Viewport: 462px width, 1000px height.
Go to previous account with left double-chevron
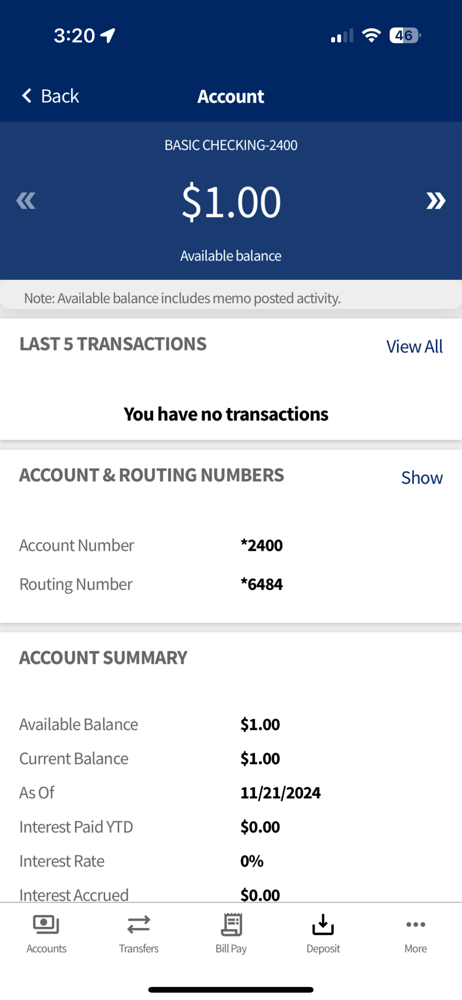coord(26,202)
